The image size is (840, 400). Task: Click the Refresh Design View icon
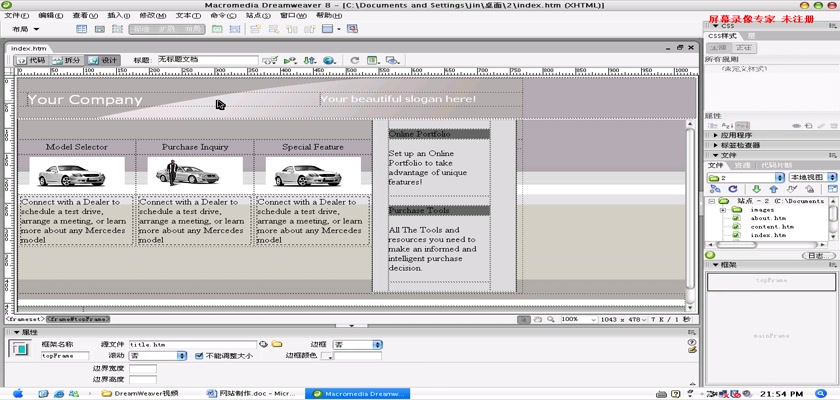pos(355,61)
